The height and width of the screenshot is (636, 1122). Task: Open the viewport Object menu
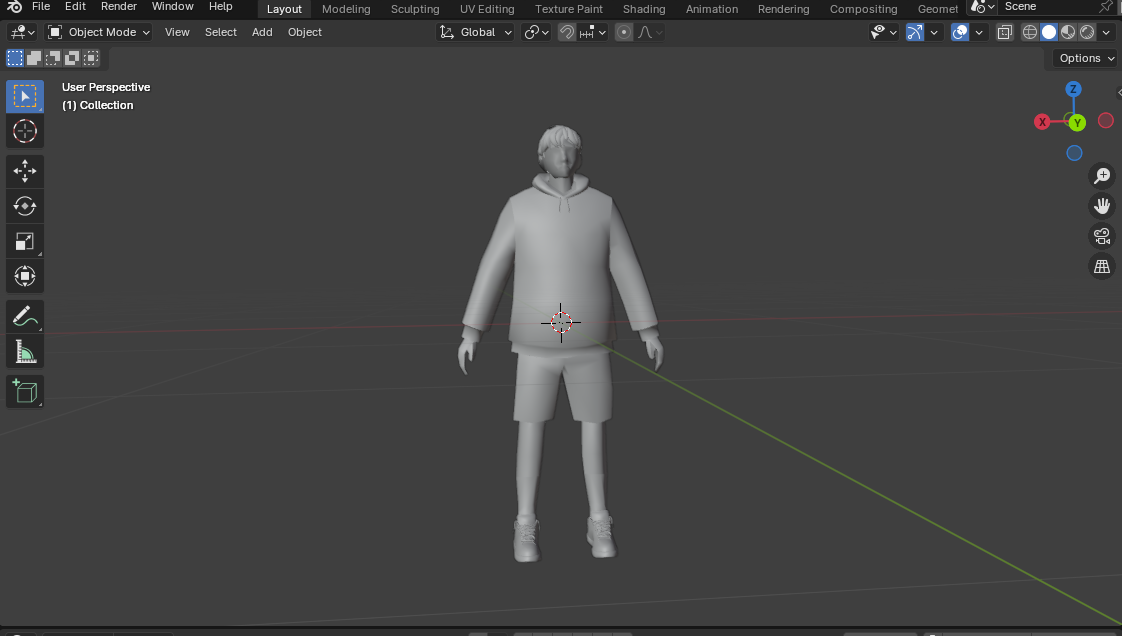click(305, 32)
